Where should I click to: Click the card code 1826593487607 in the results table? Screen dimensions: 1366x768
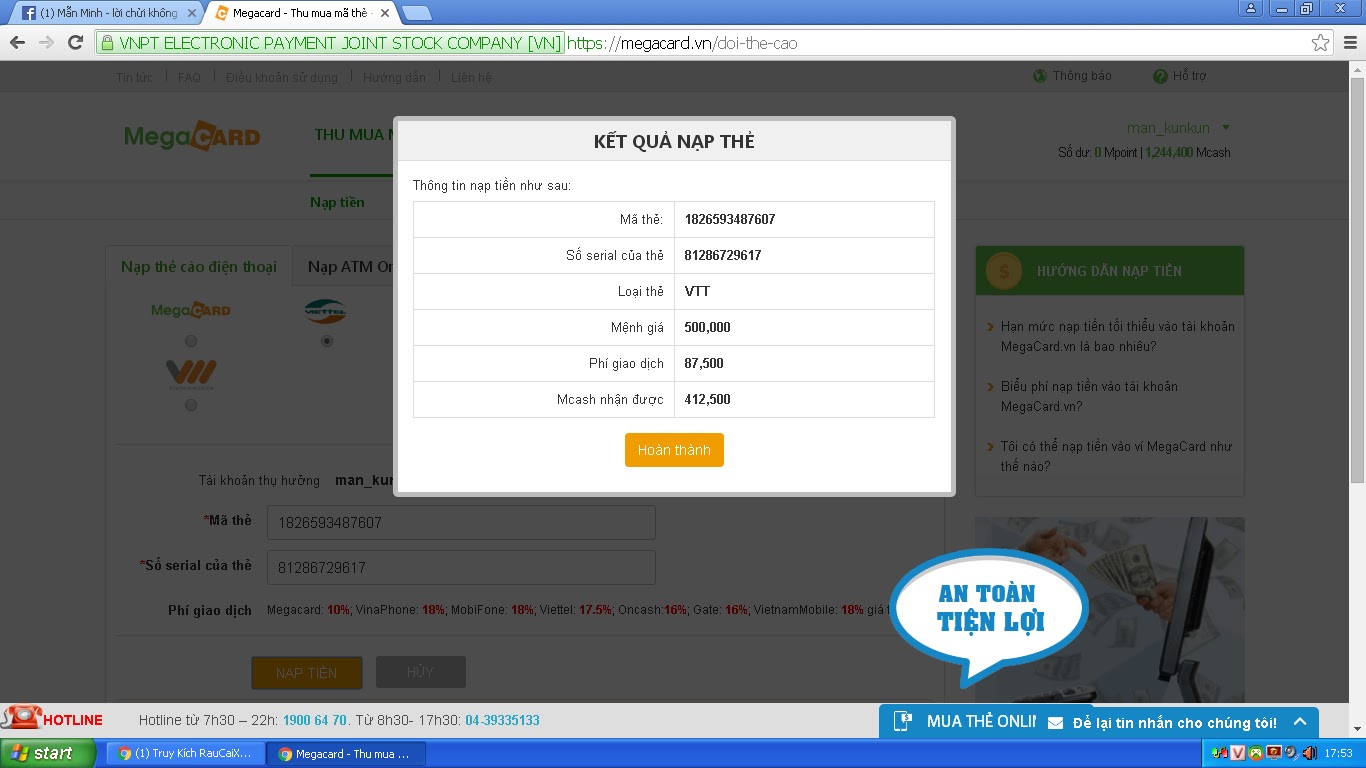[730, 219]
